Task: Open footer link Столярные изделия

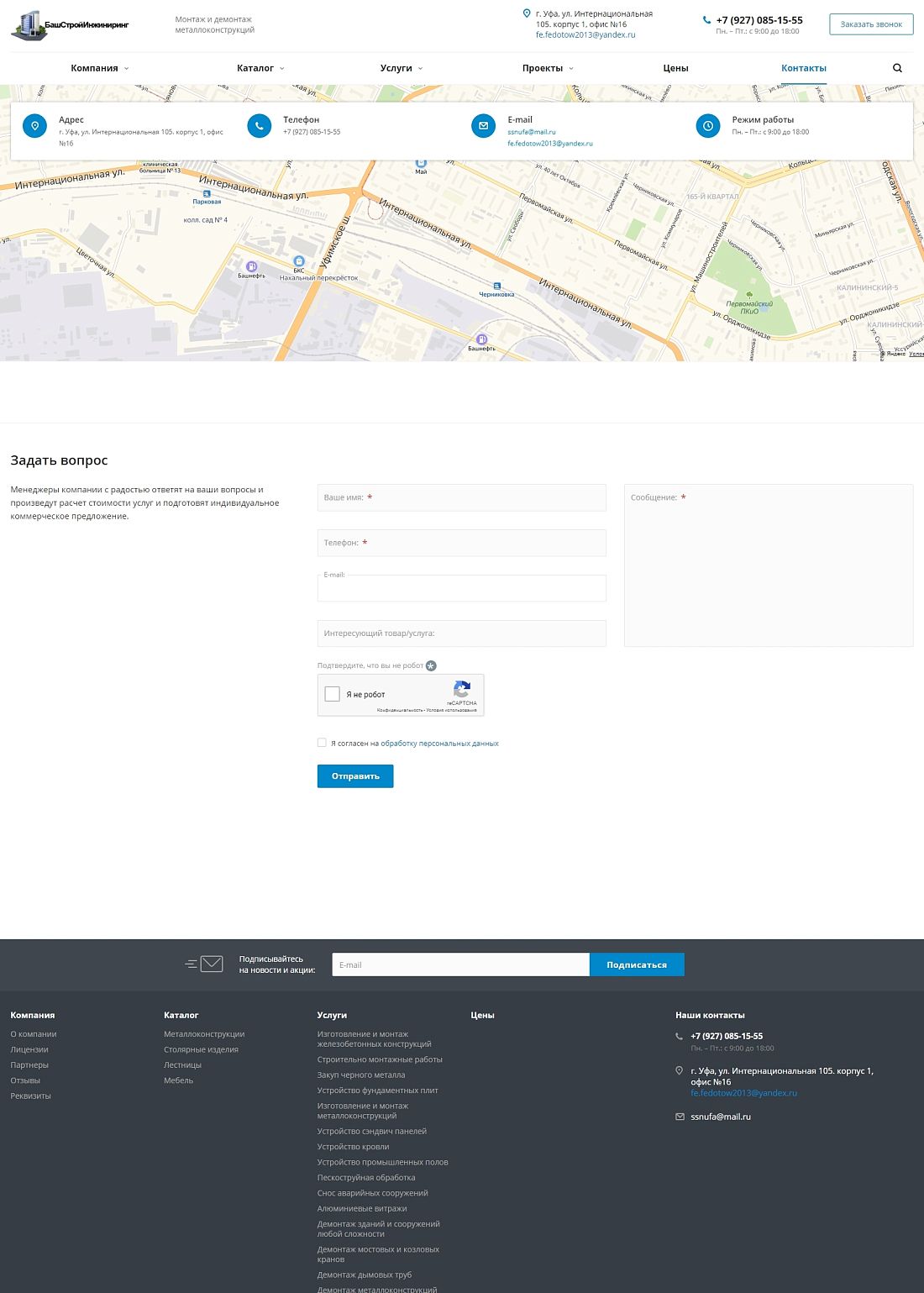Action: coord(201,1049)
